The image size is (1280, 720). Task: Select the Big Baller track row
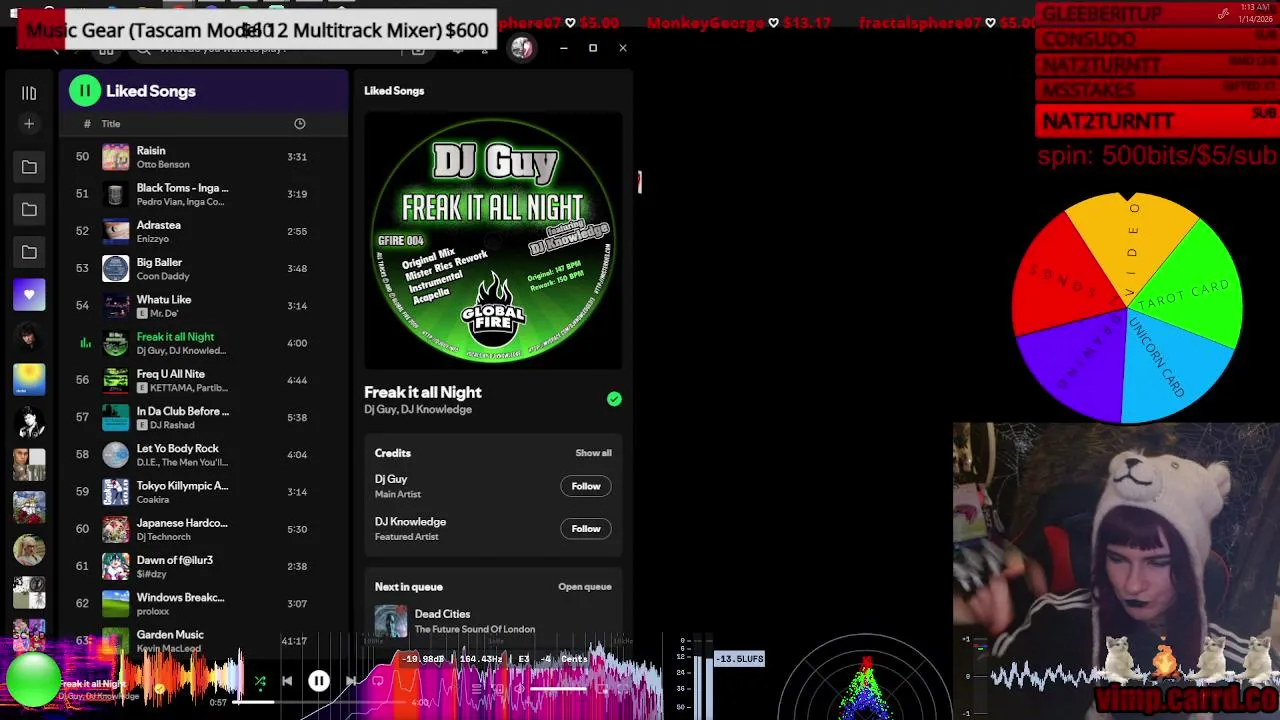[203, 268]
